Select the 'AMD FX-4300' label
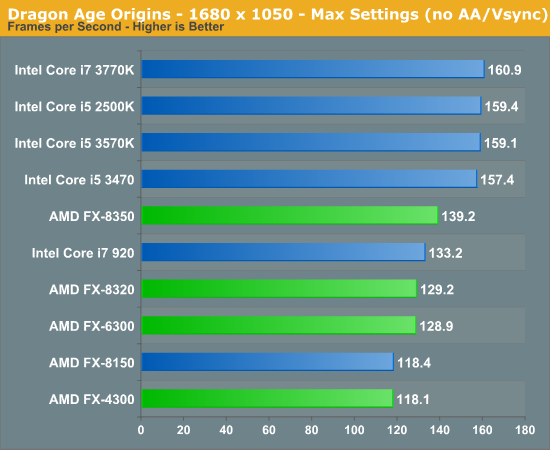 point(92,399)
